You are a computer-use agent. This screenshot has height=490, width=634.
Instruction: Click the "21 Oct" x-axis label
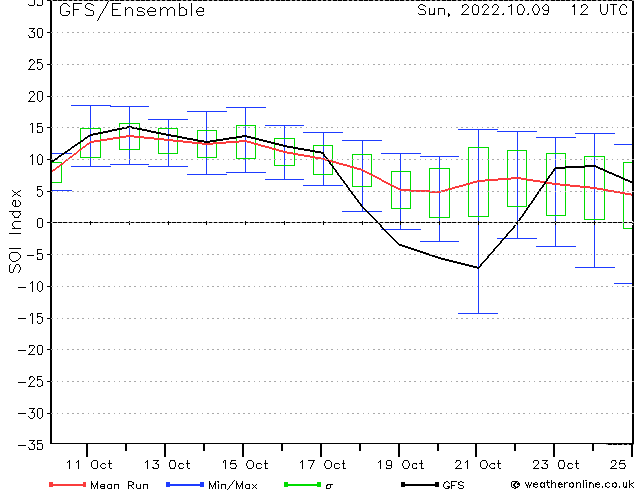(478, 465)
